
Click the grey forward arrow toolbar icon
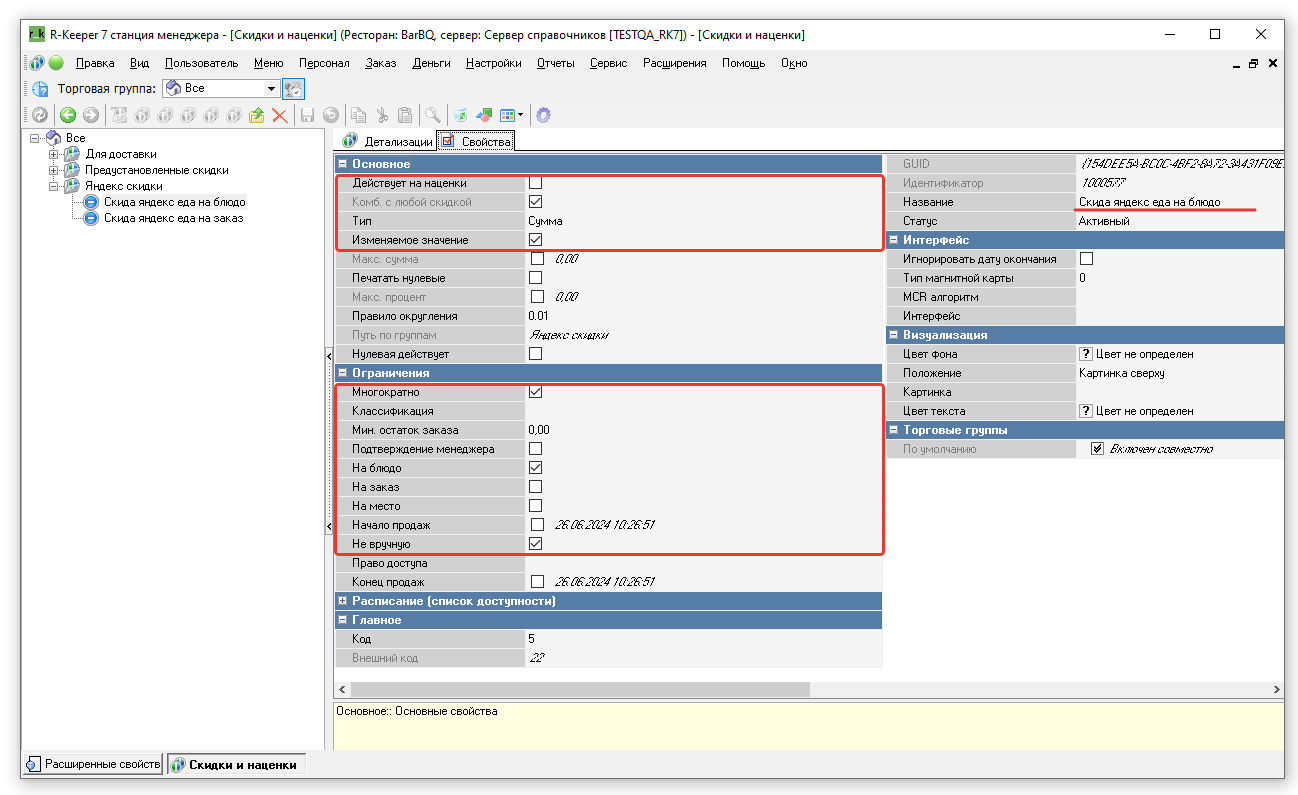[x=91, y=115]
